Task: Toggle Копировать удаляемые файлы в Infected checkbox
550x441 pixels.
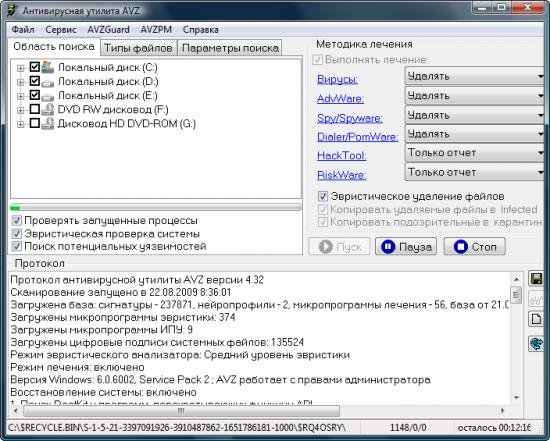Action: (x=323, y=209)
